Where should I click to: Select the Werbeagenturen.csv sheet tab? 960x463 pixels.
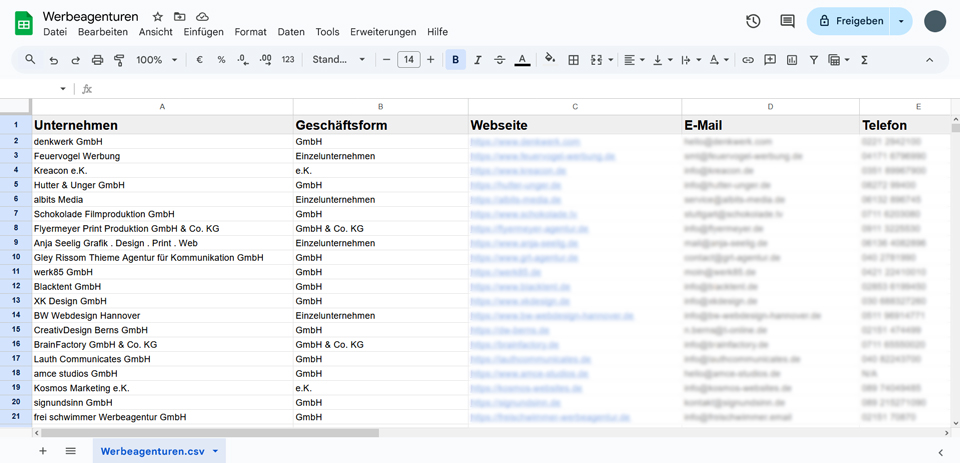coord(159,451)
